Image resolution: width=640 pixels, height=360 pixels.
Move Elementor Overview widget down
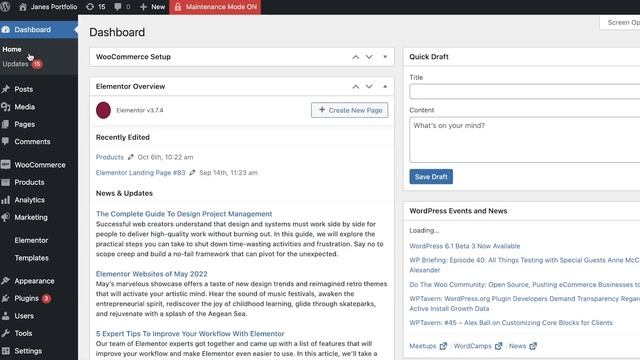369,87
